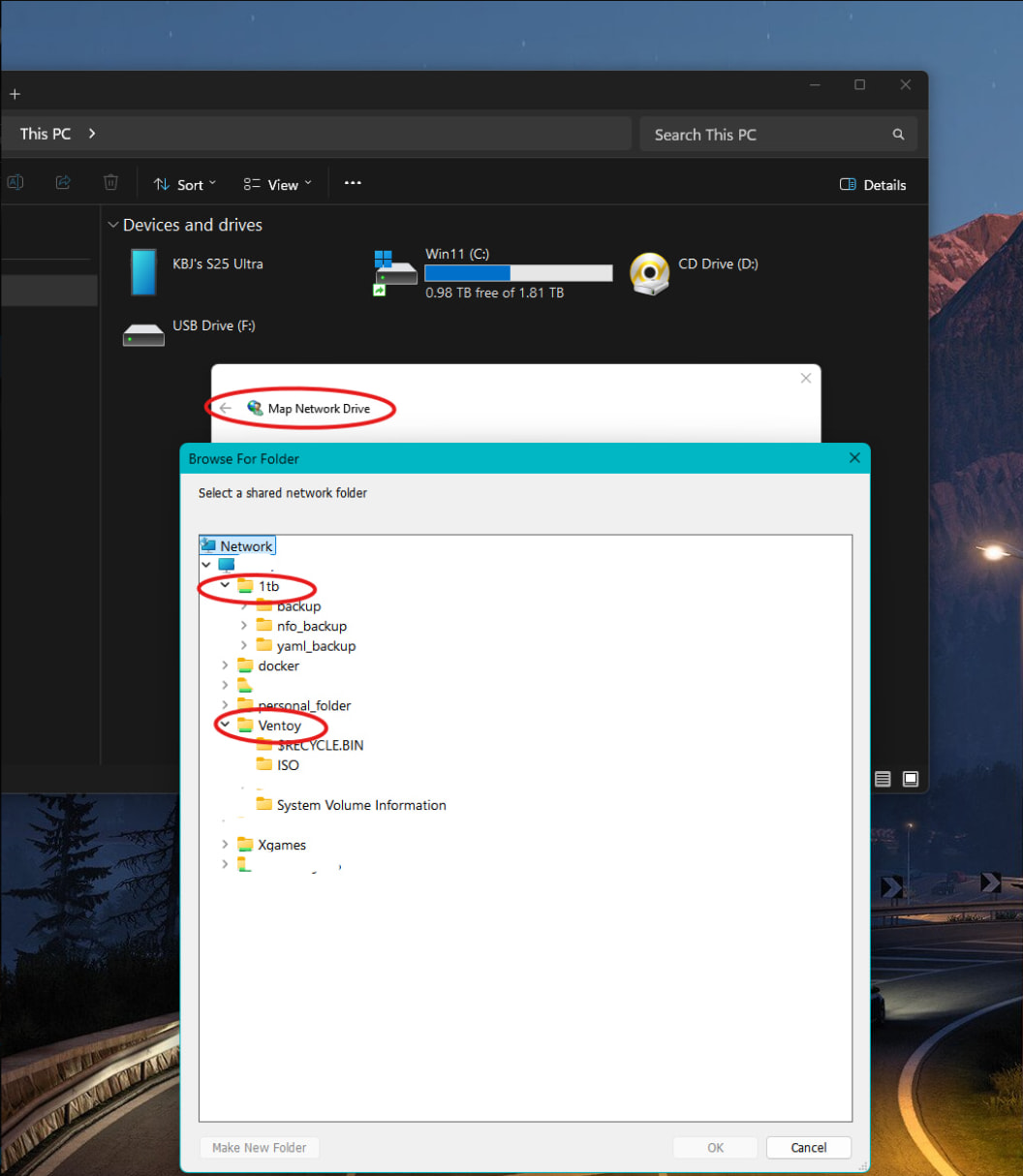Expand the docker folder
This screenshot has width=1023, height=1176.
click(225, 665)
